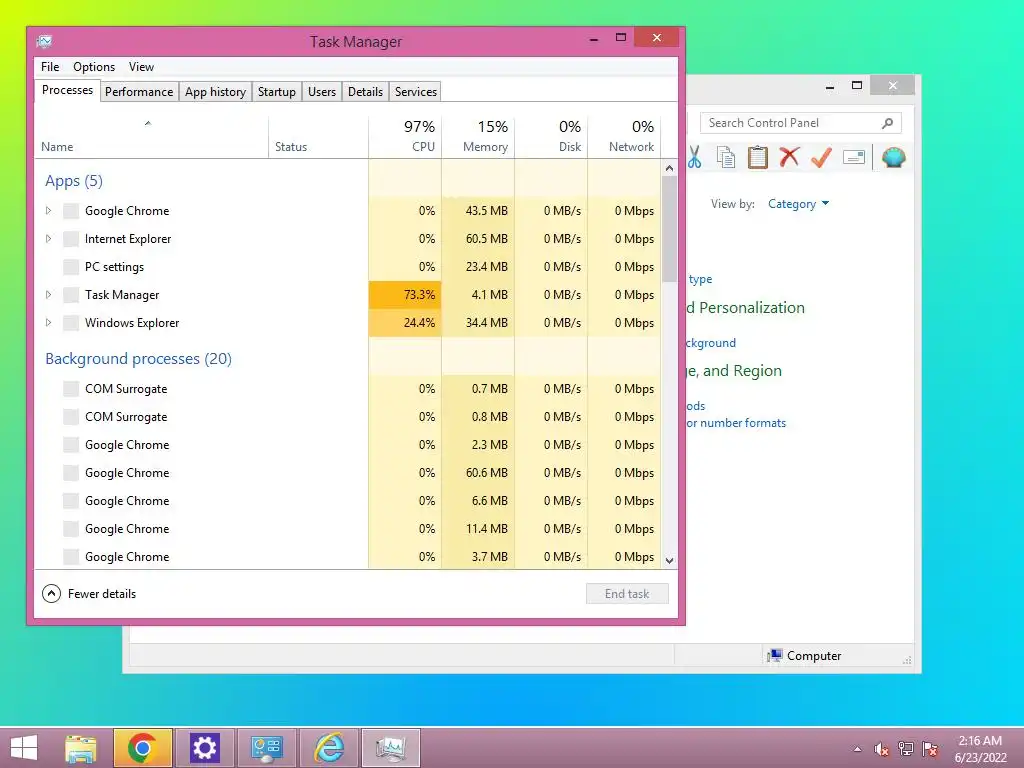The width and height of the screenshot is (1024, 768).
Task: Click the Copy icon in Control Panel toolbar
Action: coord(726,157)
